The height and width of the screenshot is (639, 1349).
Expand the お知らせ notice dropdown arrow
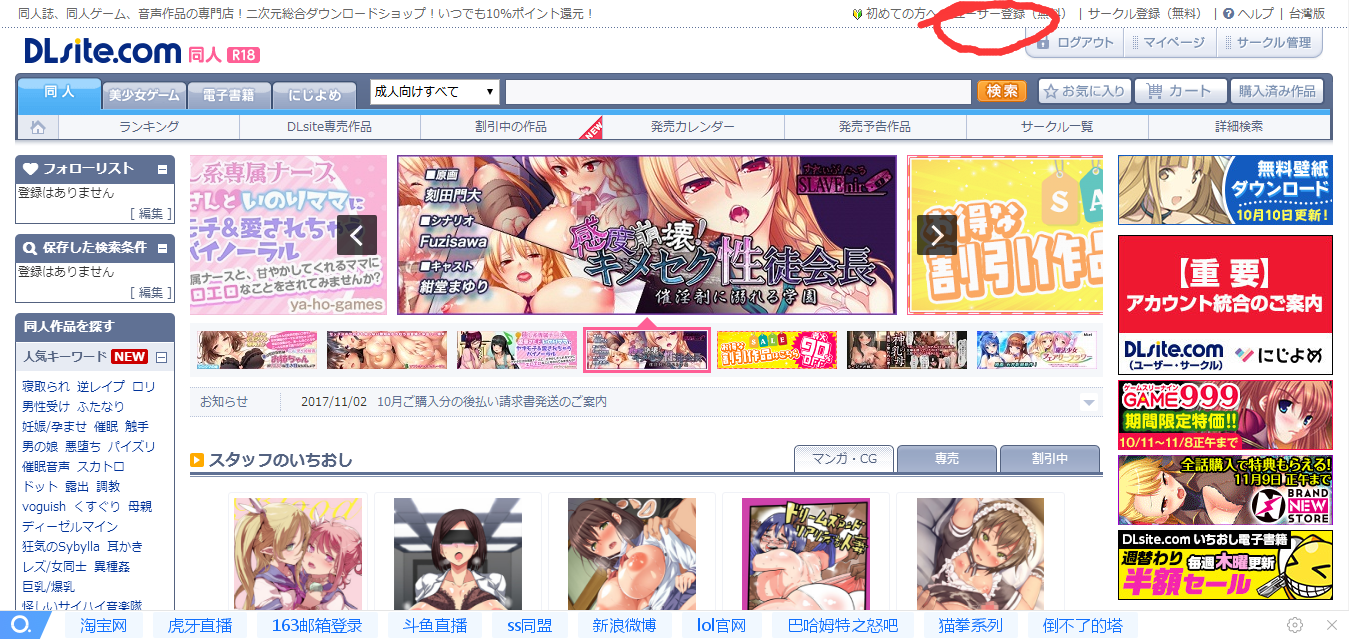(1089, 402)
